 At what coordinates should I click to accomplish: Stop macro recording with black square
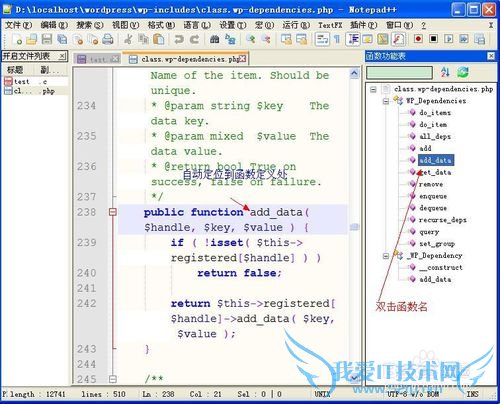click(x=433, y=39)
